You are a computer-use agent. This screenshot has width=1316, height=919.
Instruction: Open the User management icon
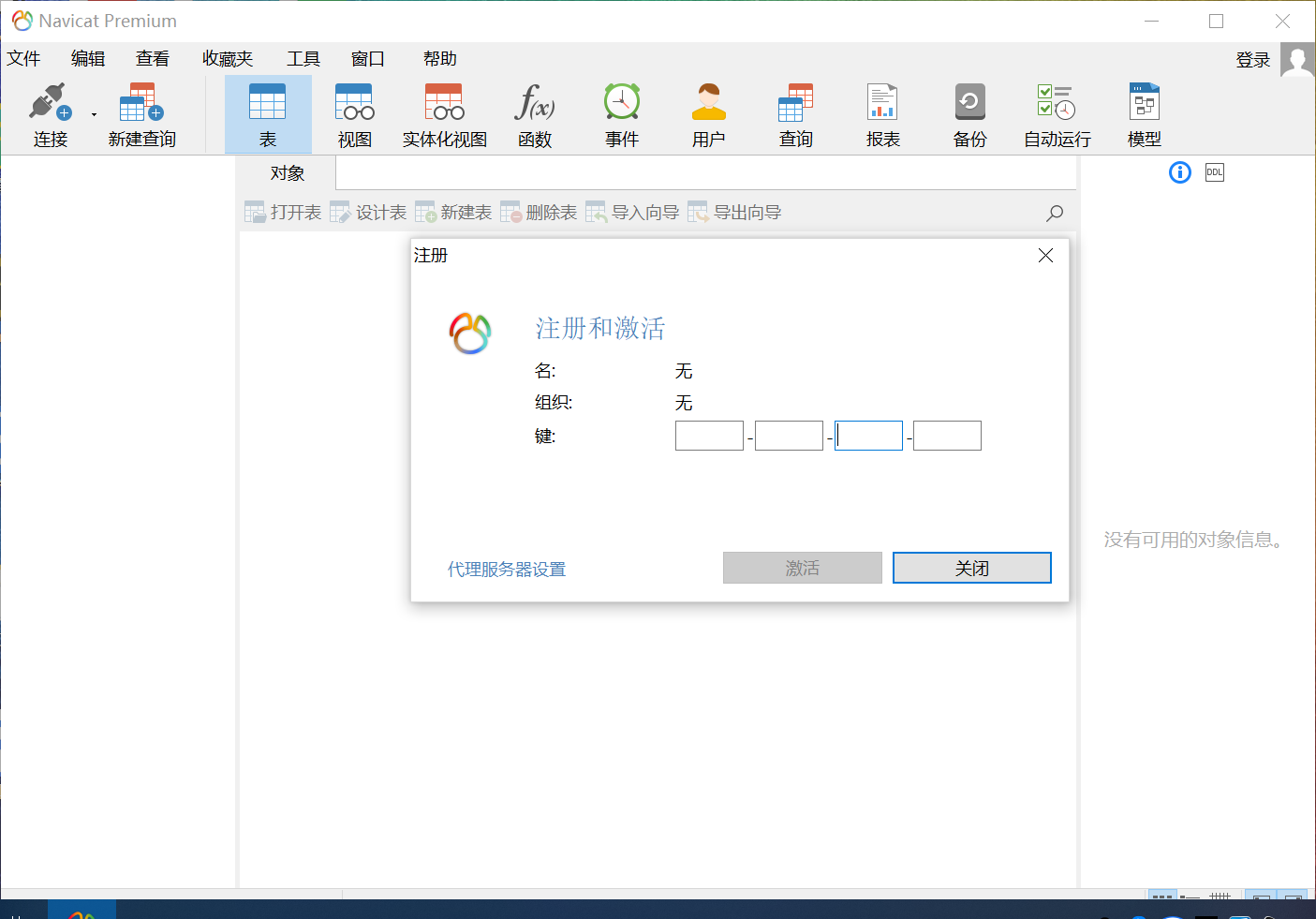(709, 103)
